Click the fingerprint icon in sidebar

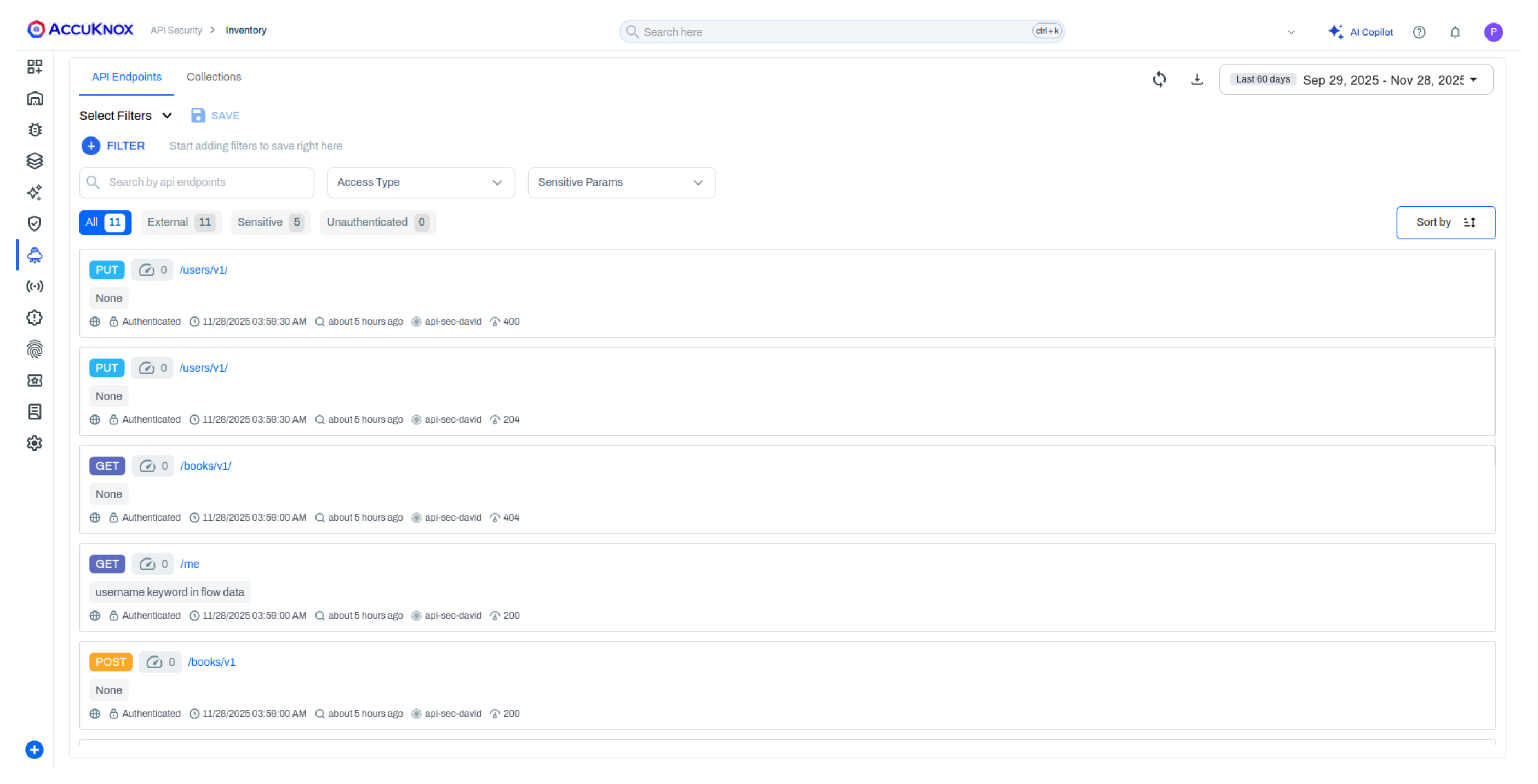(x=35, y=349)
